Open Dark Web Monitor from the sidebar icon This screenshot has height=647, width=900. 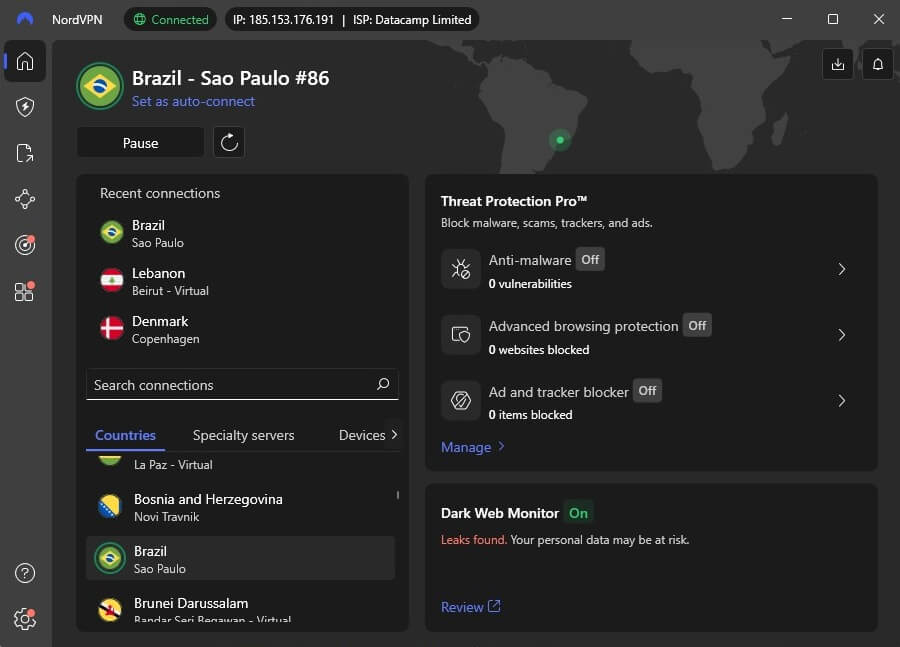[x=24, y=245]
